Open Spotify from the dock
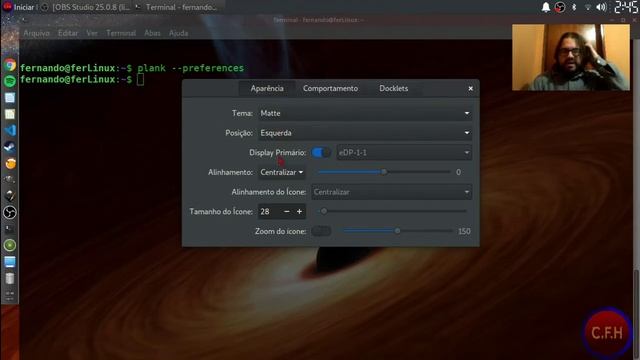Screen dimensions: 640x360 pos(10,81)
